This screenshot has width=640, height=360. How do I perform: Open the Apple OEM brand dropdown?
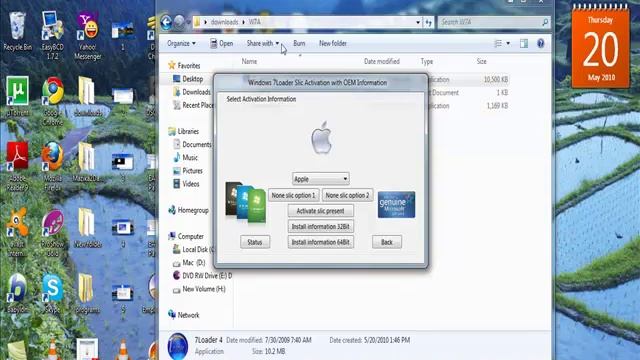[321, 179]
